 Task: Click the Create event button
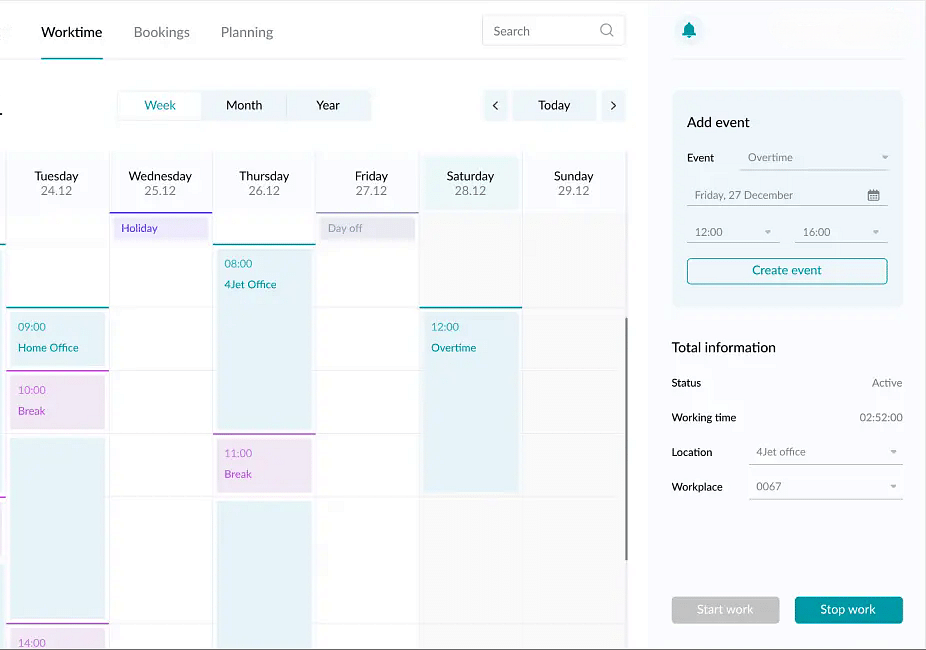pos(786,271)
